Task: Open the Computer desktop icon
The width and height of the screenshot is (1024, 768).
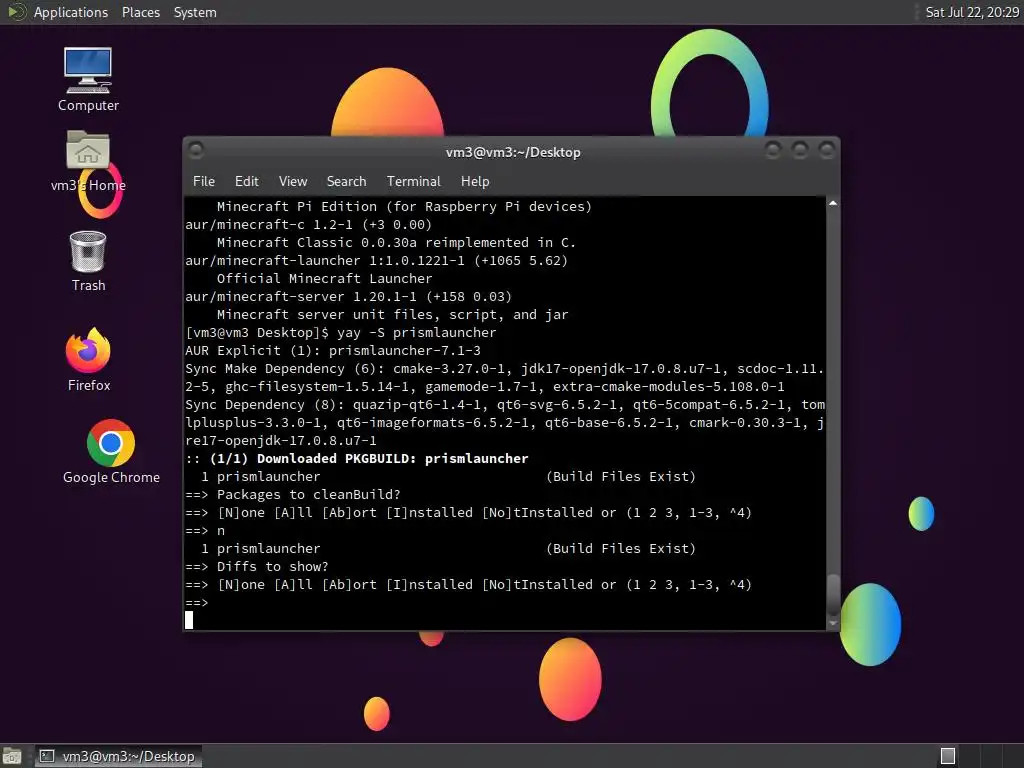Action: (88, 79)
